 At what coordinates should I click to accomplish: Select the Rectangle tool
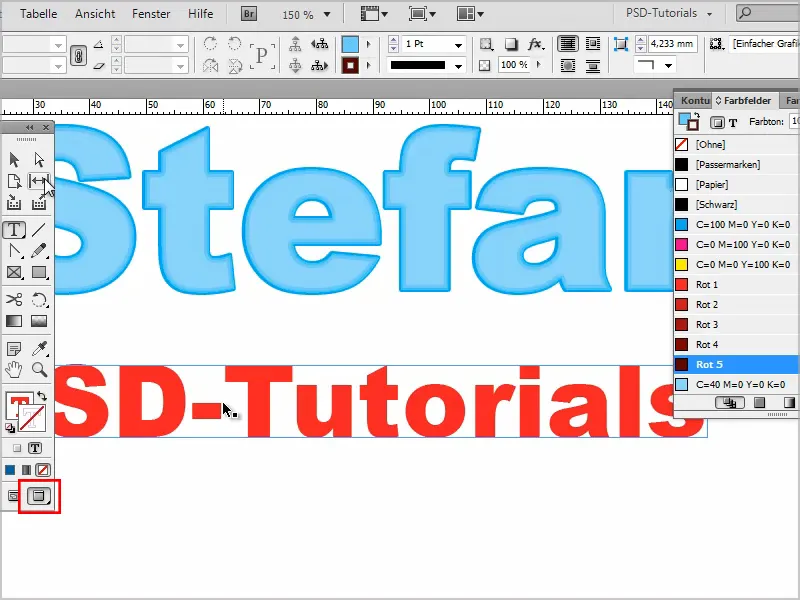[x=39, y=272]
